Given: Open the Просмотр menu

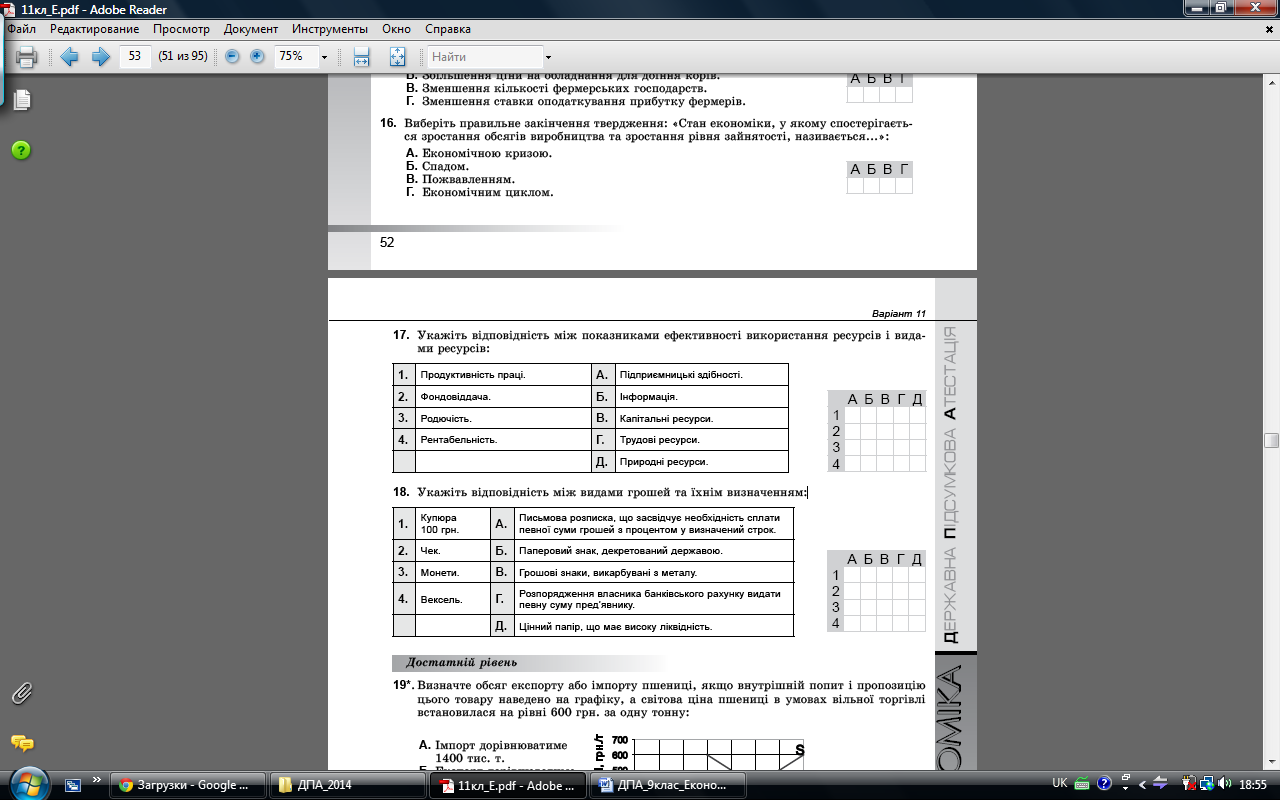Looking at the screenshot, I should coord(181,29).
